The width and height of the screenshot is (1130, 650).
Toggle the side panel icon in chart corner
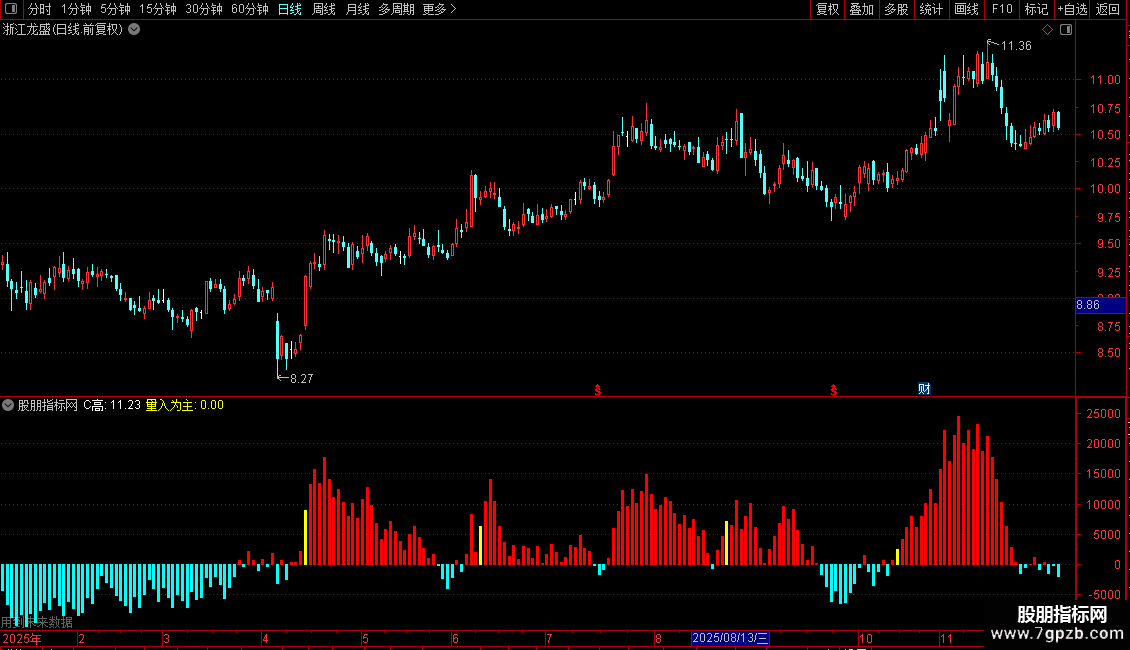(1066, 30)
